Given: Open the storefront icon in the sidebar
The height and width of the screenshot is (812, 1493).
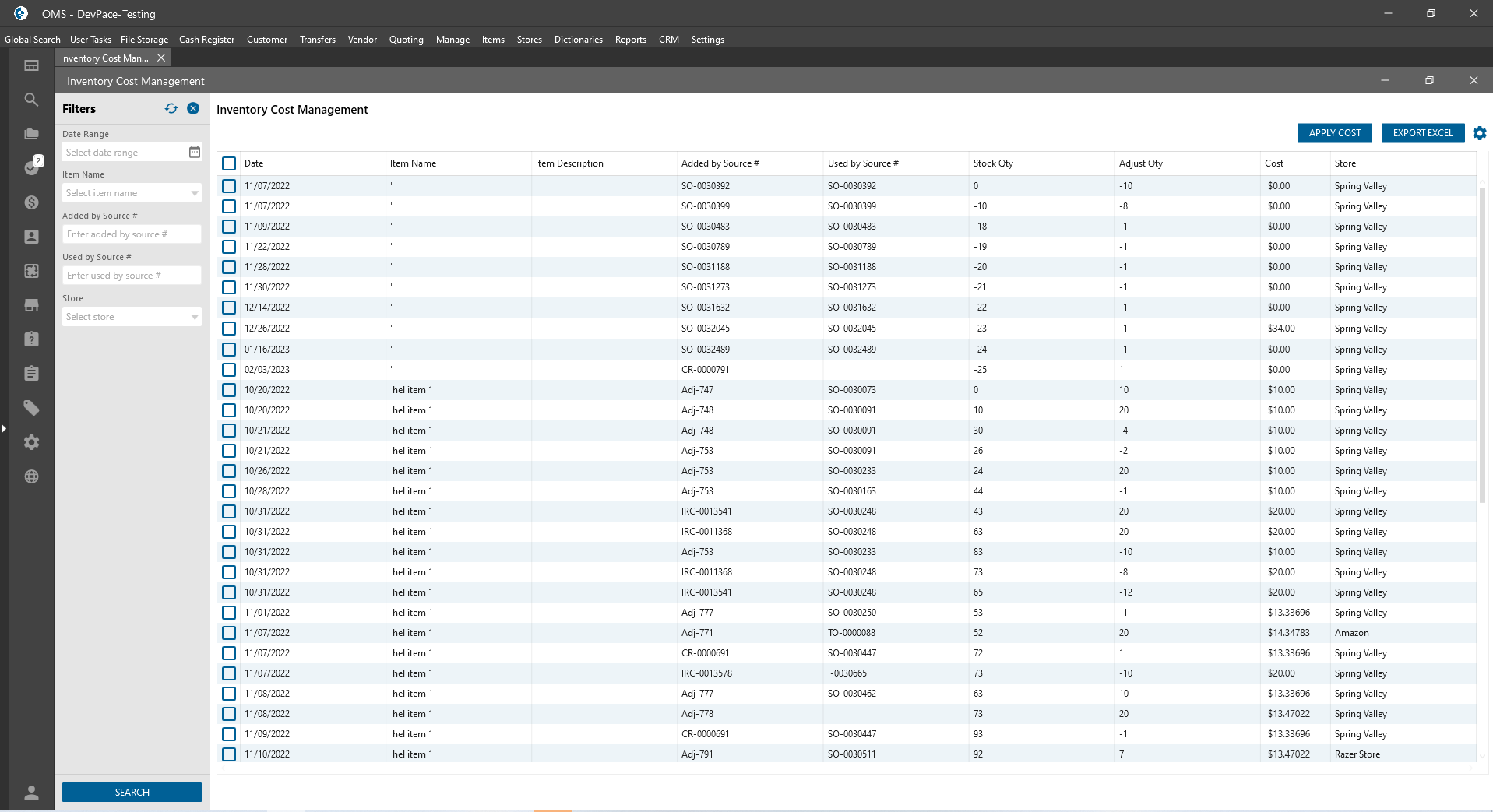Looking at the screenshot, I should click(x=31, y=305).
